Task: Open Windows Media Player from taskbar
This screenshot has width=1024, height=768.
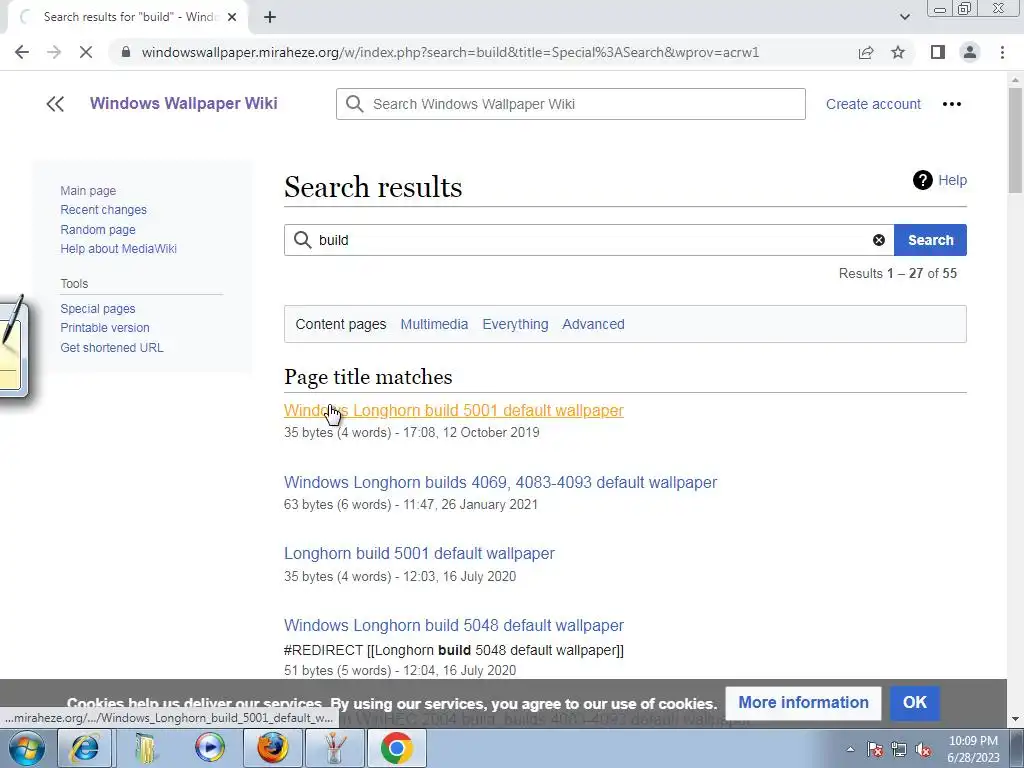Action: 210,748
